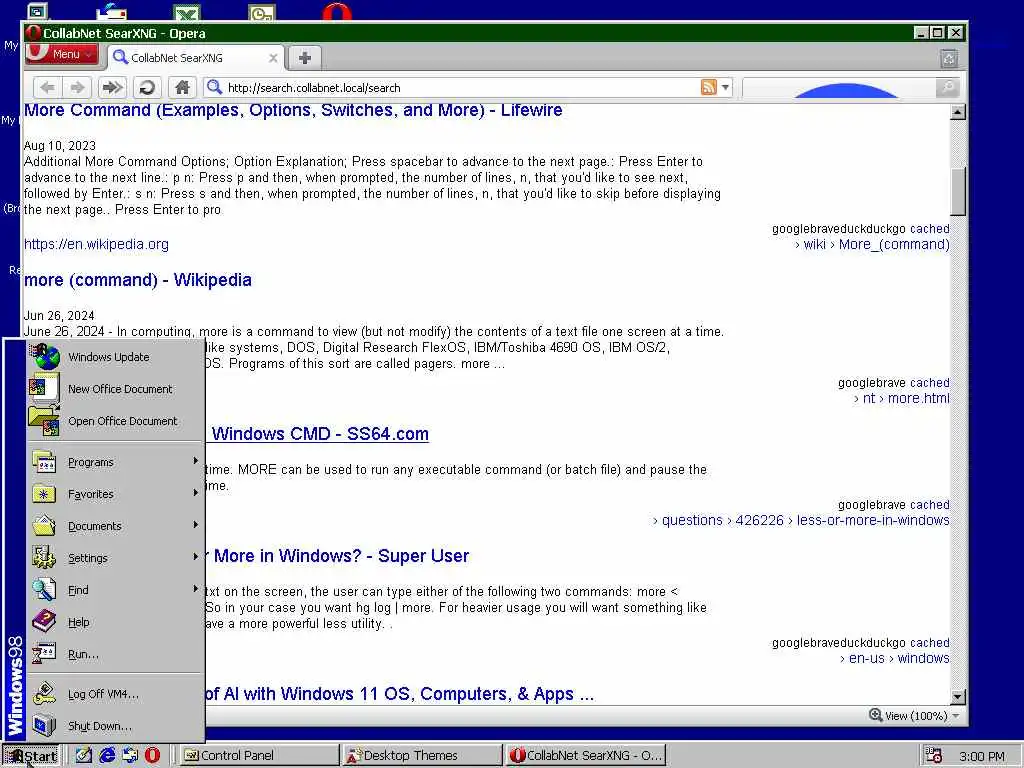The image size is (1024, 768).
Task: Open the less-or-more-in-windows breadcrumb link
Action: tap(873, 520)
